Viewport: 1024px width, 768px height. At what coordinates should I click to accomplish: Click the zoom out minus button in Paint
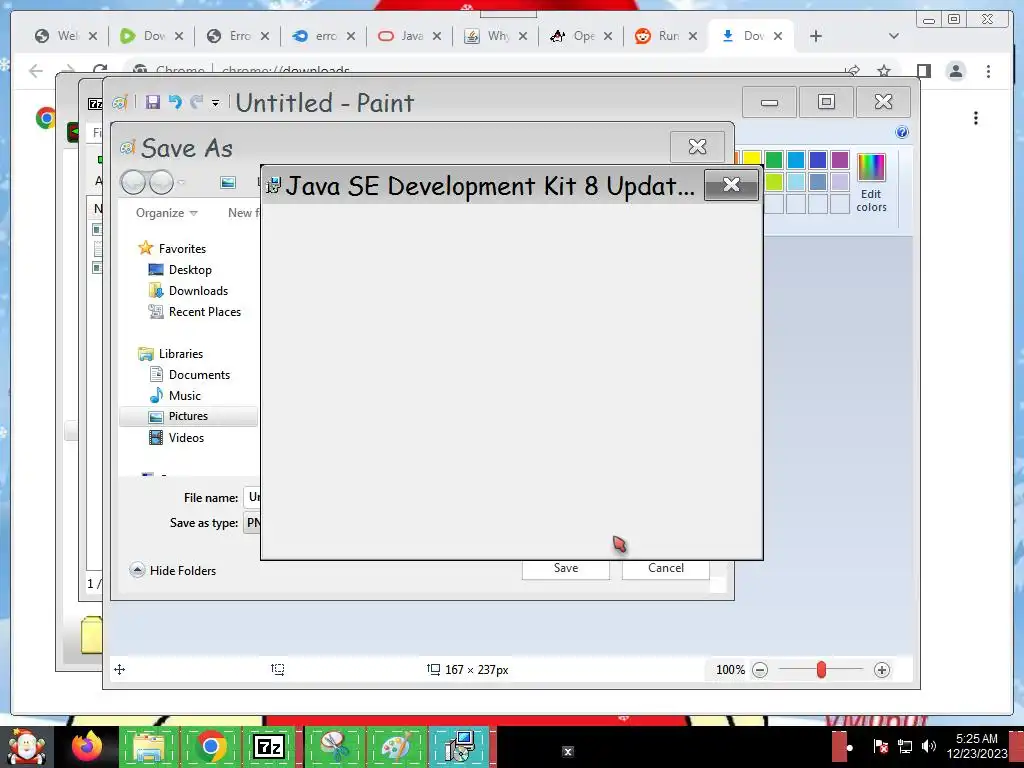(760, 670)
